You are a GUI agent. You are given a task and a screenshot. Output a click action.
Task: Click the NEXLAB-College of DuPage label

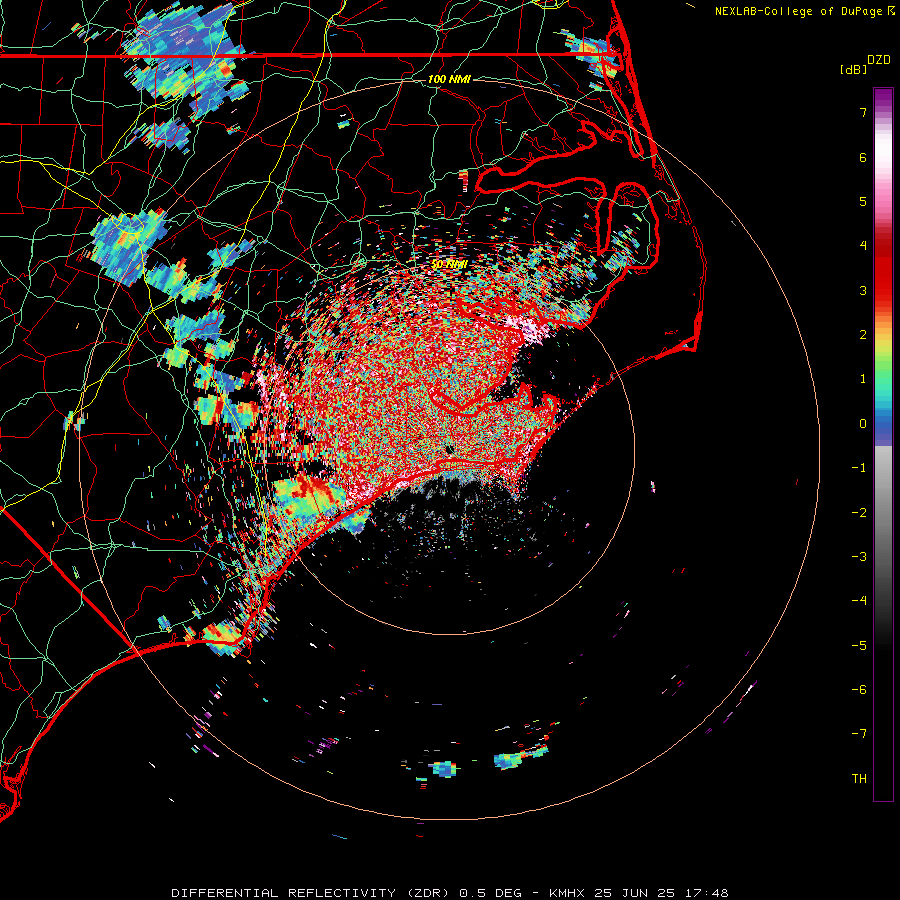pyautogui.click(x=798, y=11)
